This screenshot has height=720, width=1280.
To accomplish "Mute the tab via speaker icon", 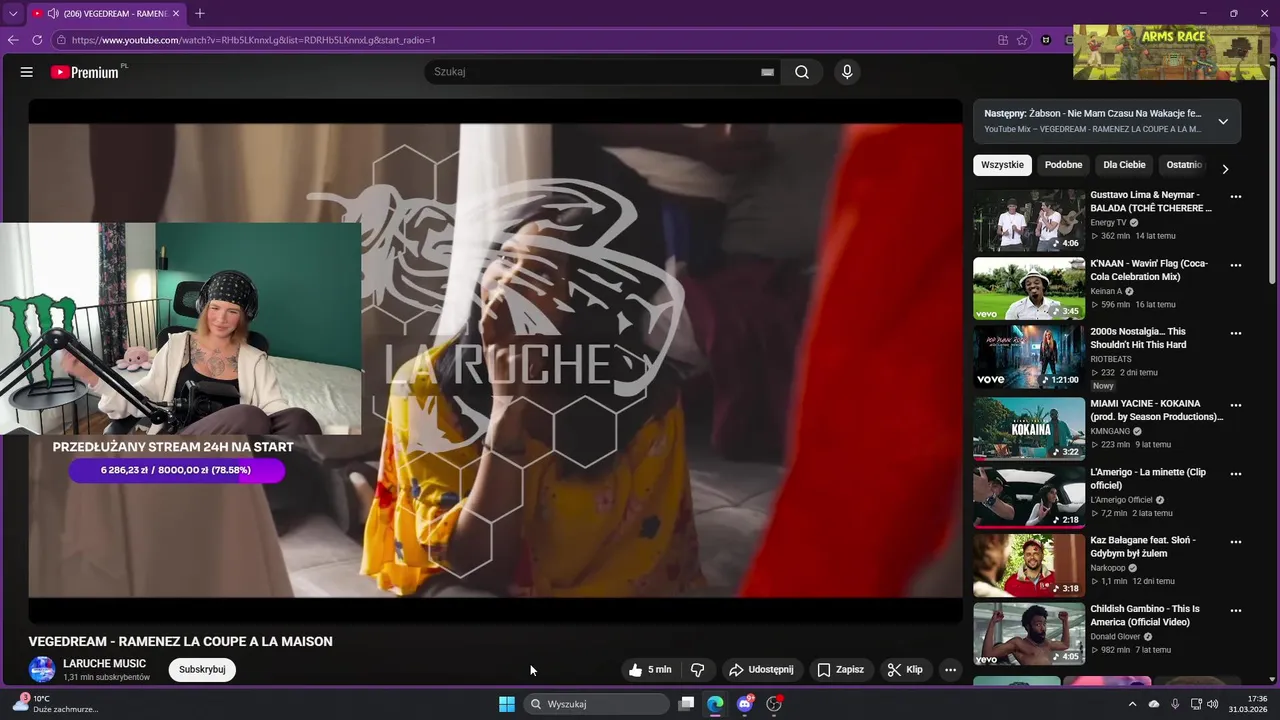I will pos(52,14).
